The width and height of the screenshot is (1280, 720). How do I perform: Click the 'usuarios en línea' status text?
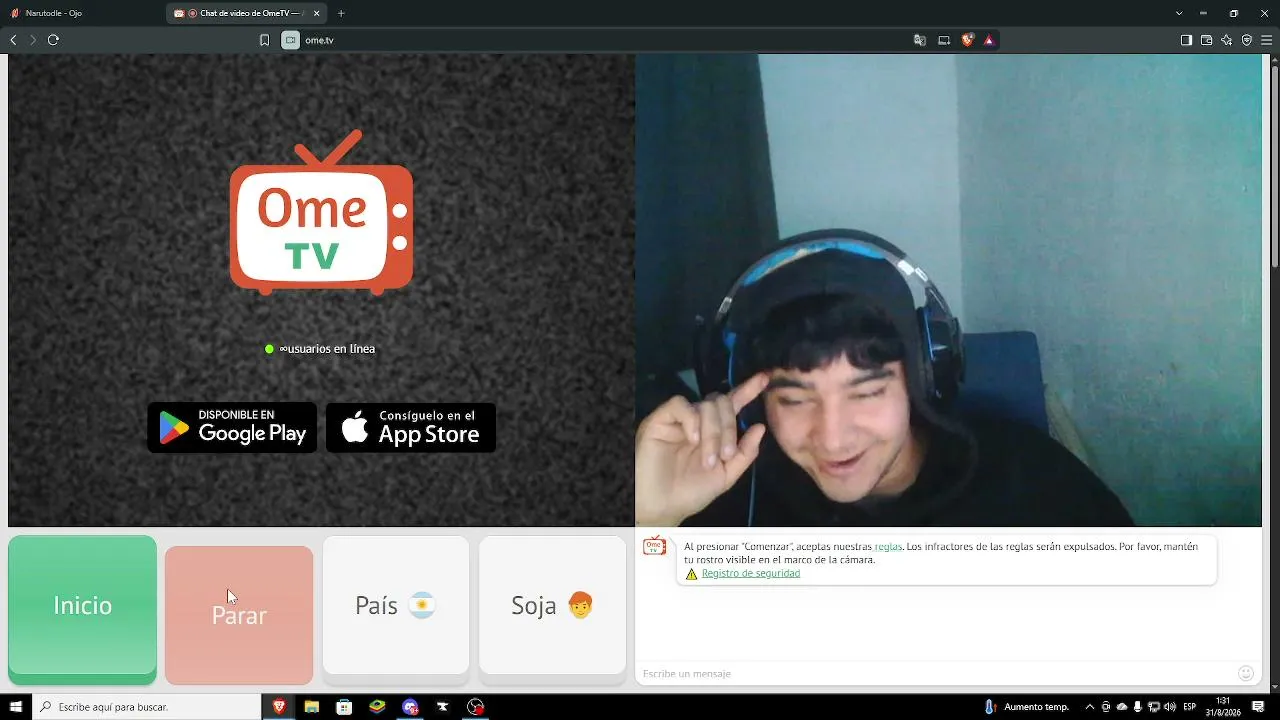pos(327,349)
